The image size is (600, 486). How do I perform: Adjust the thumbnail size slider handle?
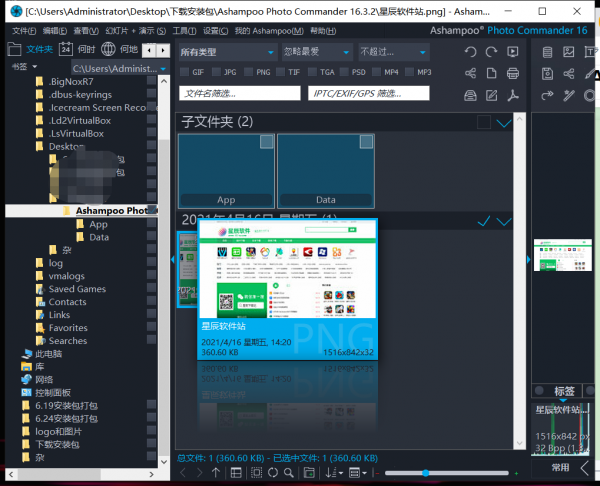tap(426, 473)
